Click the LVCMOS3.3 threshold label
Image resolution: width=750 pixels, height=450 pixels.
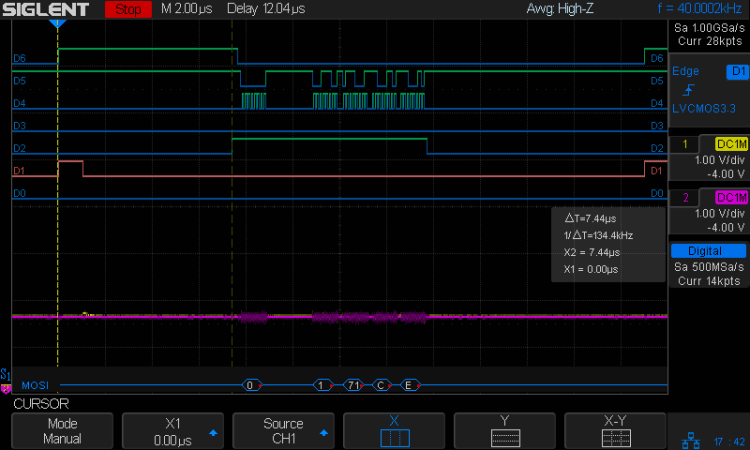tap(704, 109)
